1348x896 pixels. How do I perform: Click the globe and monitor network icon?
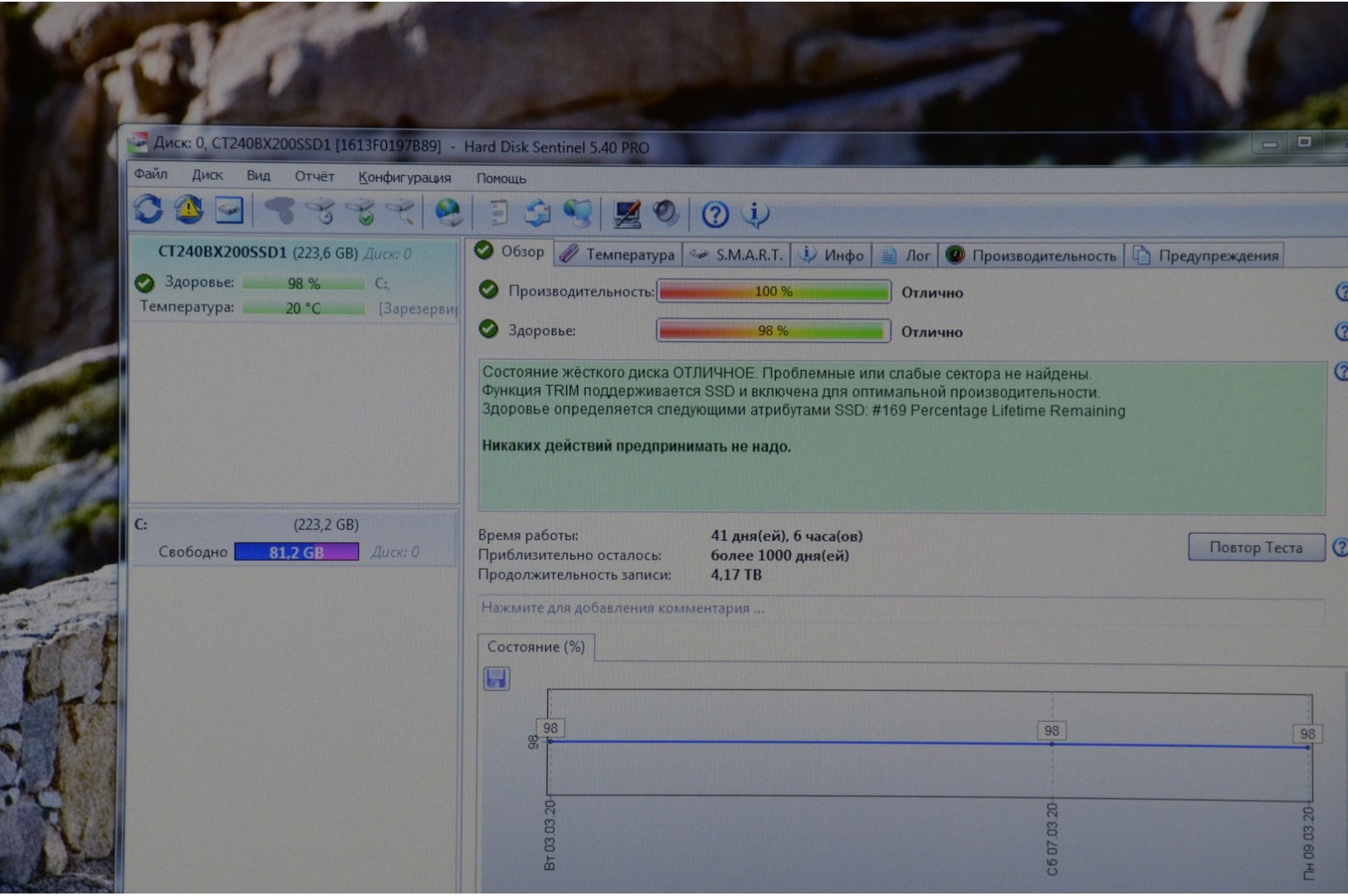(578, 214)
